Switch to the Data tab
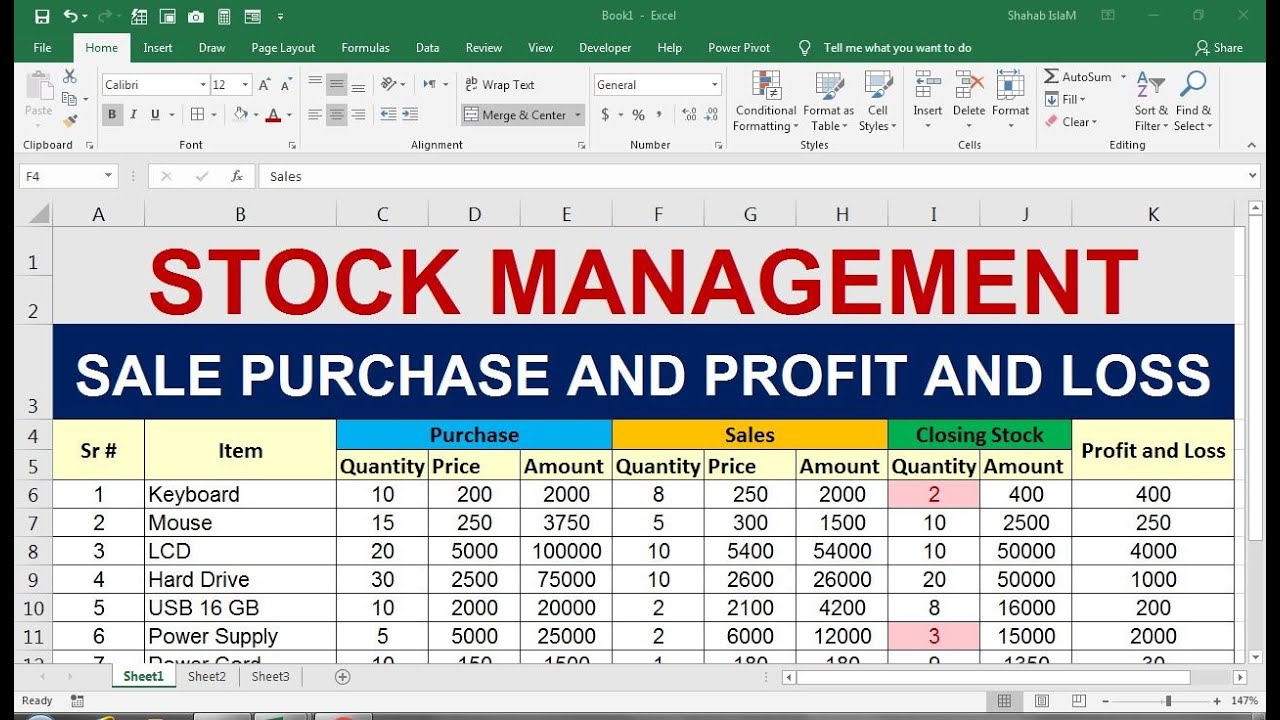Viewport: 1280px width, 720px height. pyautogui.click(x=428, y=47)
